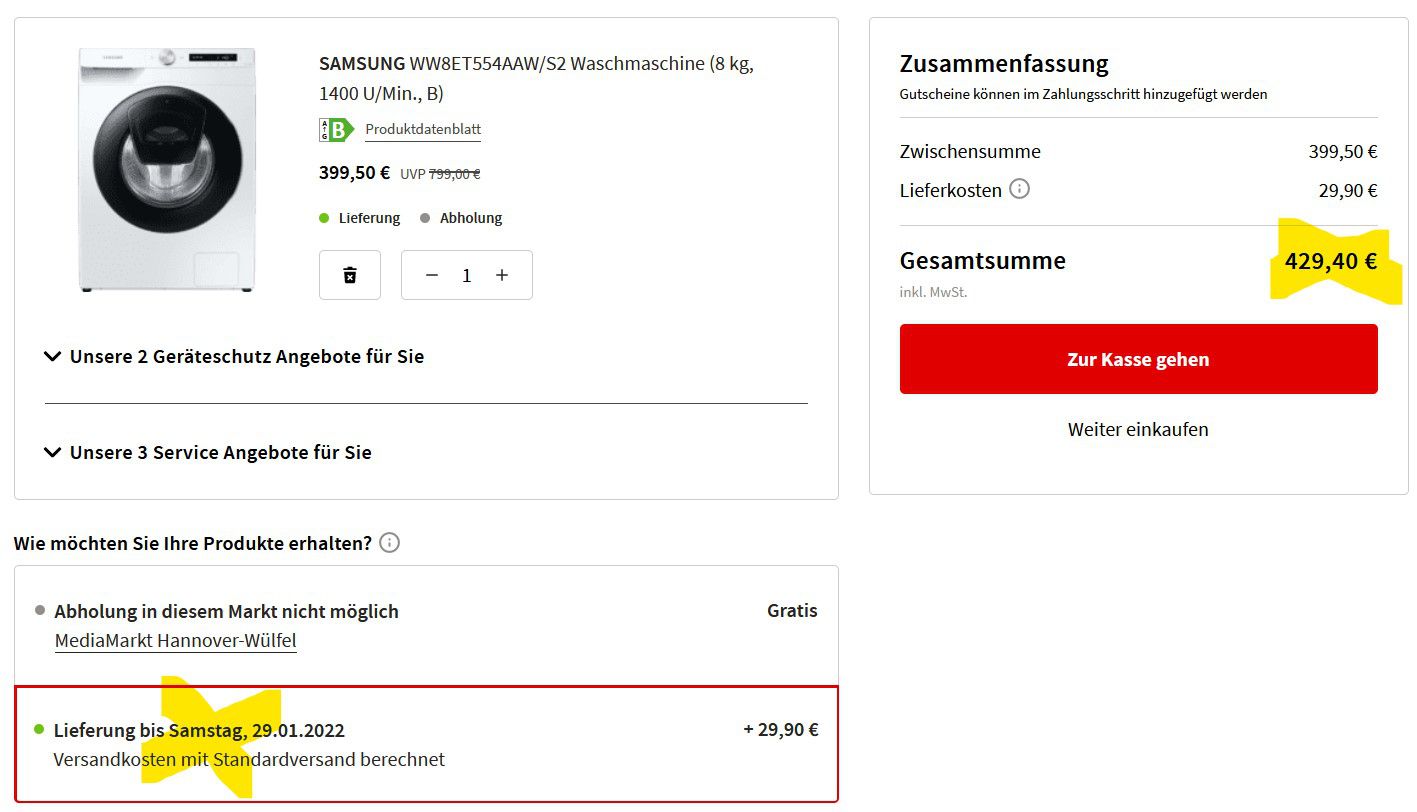Expand Unsere 3 Service Angebote section

[209, 452]
